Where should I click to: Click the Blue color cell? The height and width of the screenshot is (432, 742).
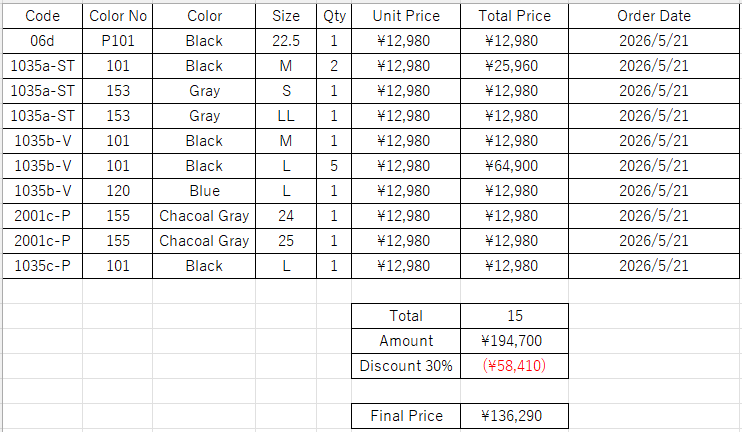click(204, 191)
